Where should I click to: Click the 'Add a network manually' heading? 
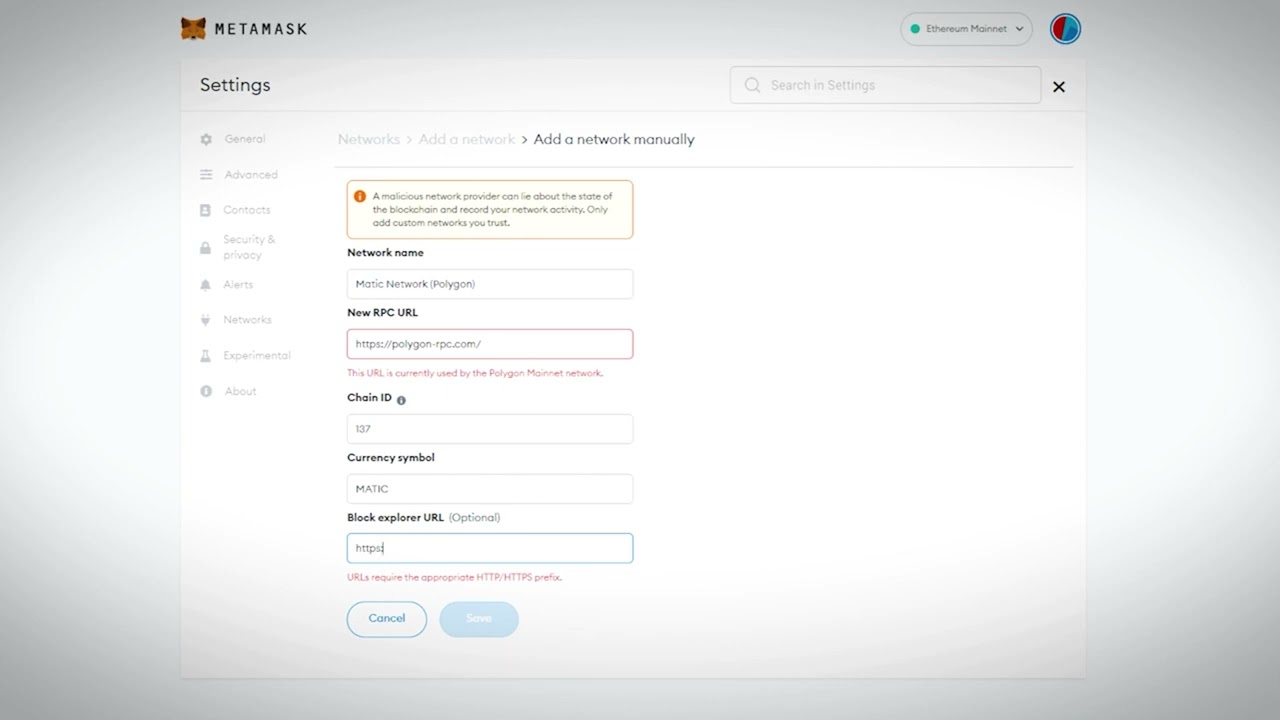pos(614,139)
